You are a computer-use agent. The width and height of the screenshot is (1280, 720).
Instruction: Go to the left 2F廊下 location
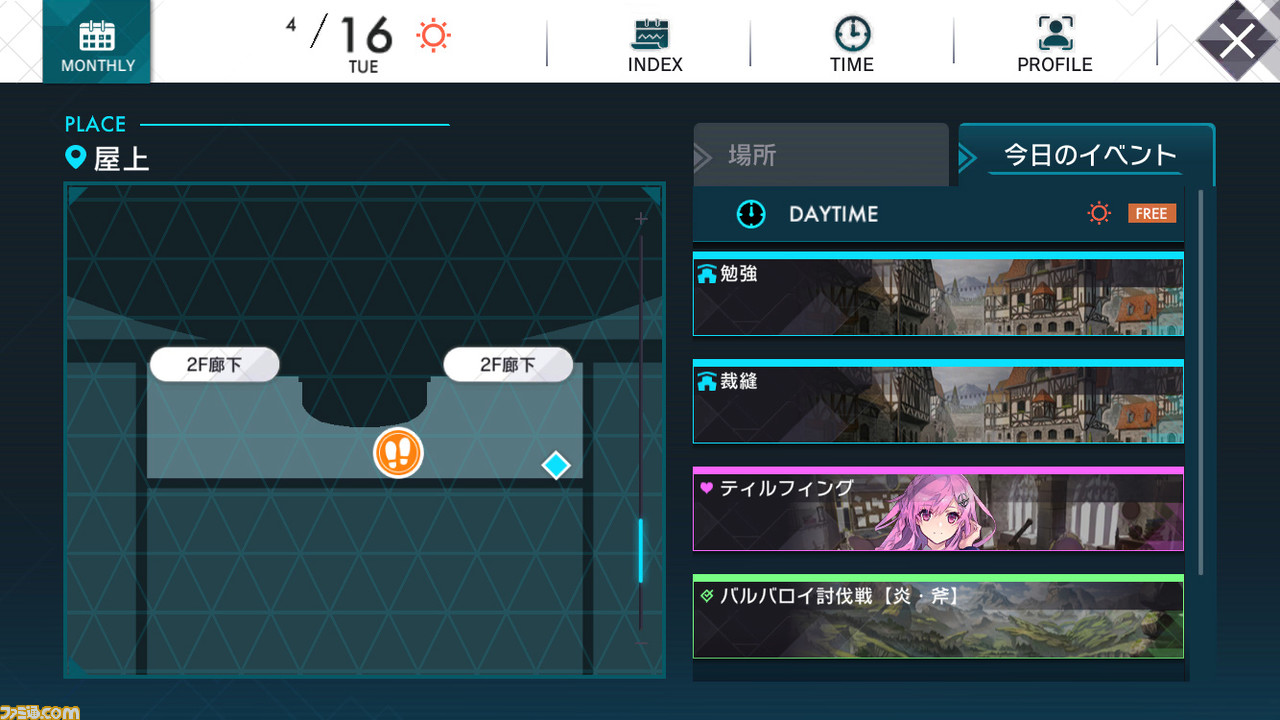(215, 365)
